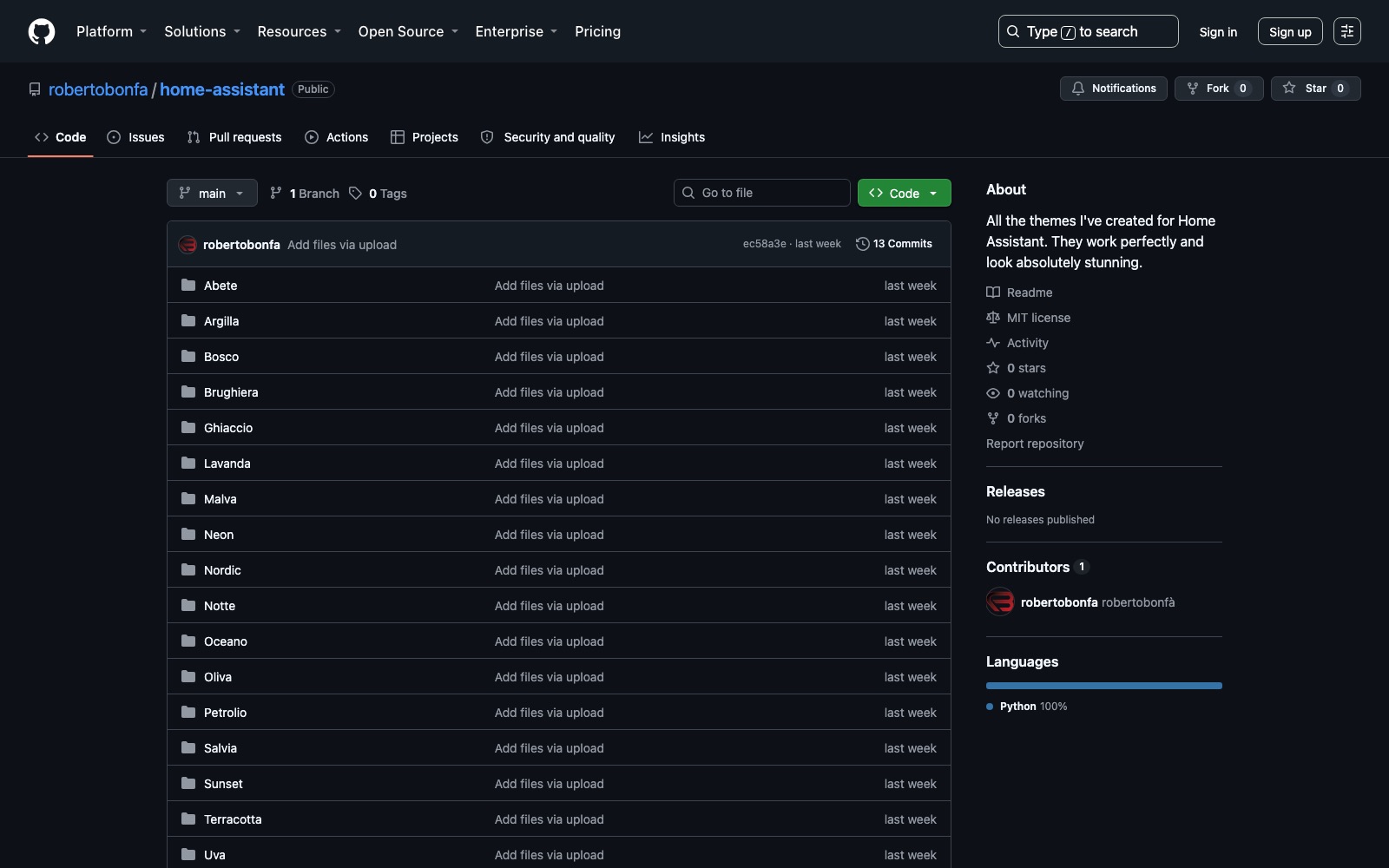Click the book icon next to Readme
Viewport: 1389px width, 868px height.
tap(993, 293)
